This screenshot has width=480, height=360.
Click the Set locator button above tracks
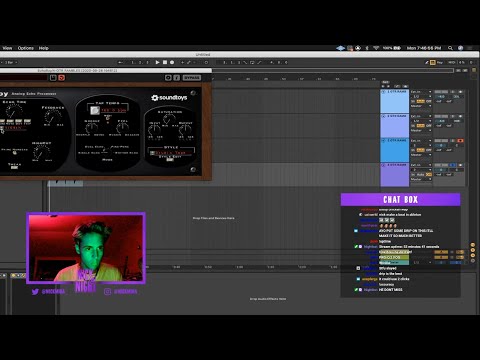click(x=386, y=82)
